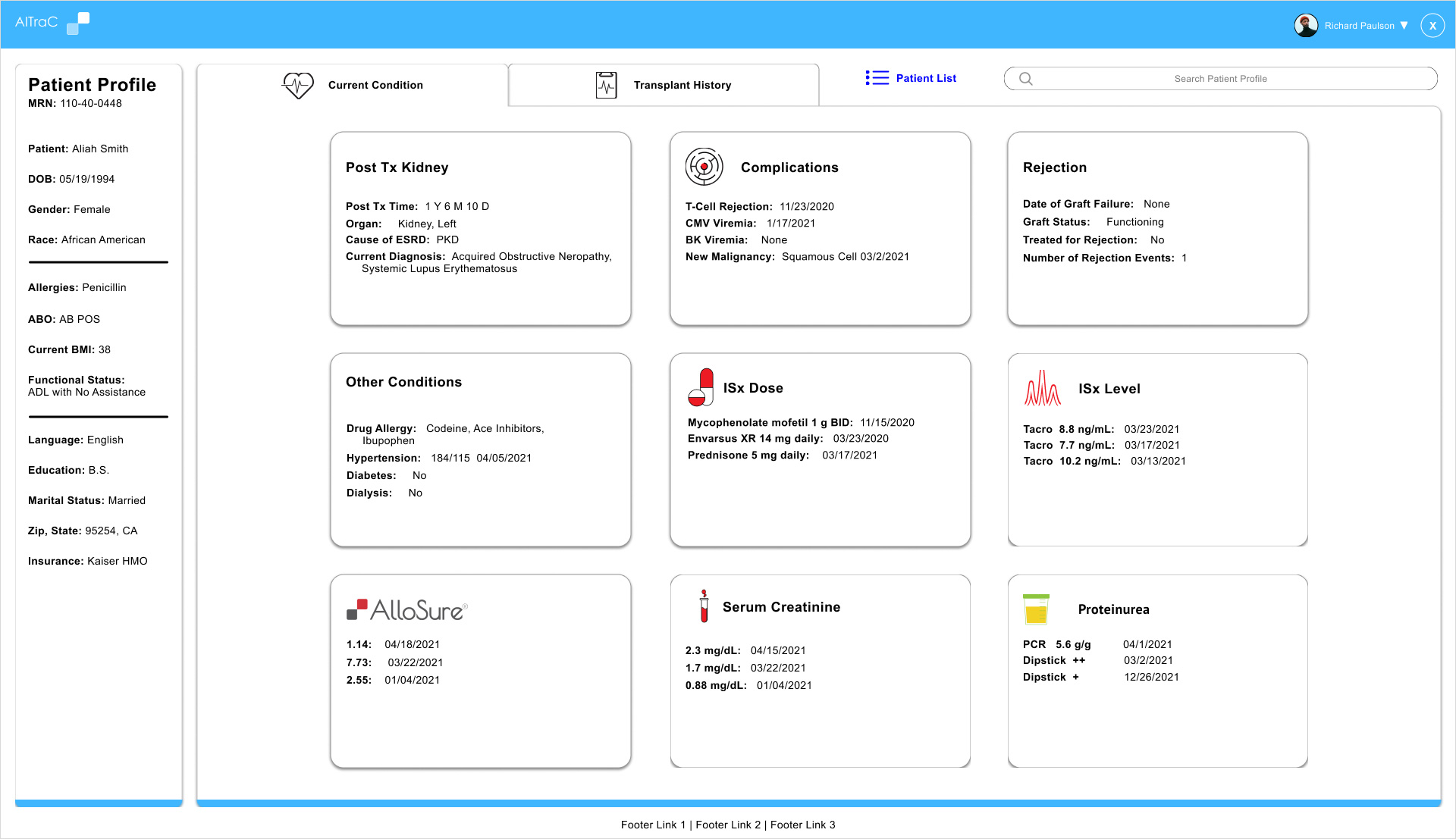Click the Serum Creatinine test tube icon

(703, 606)
